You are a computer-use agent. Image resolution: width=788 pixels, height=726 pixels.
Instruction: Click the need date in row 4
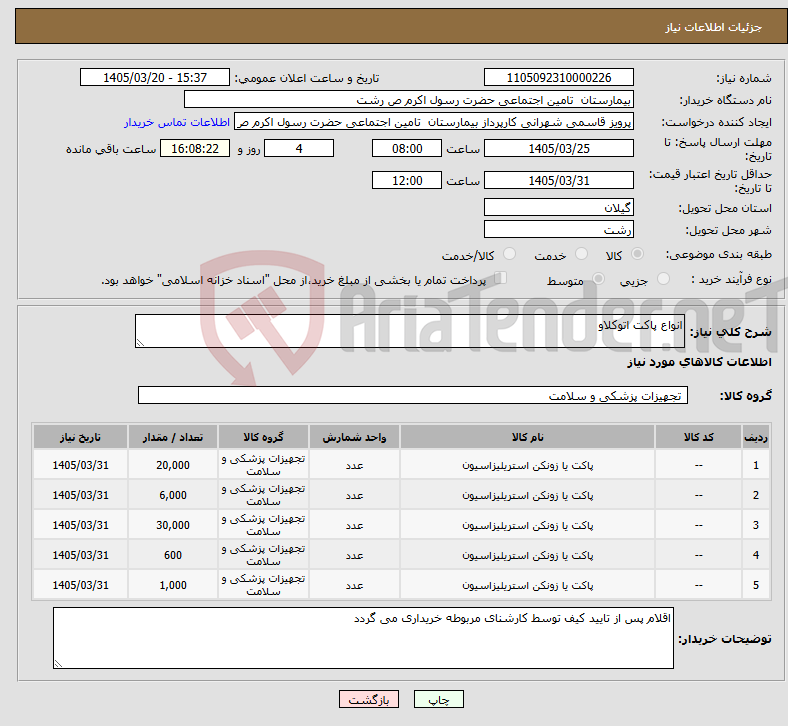pyautogui.click(x=80, y=555)
